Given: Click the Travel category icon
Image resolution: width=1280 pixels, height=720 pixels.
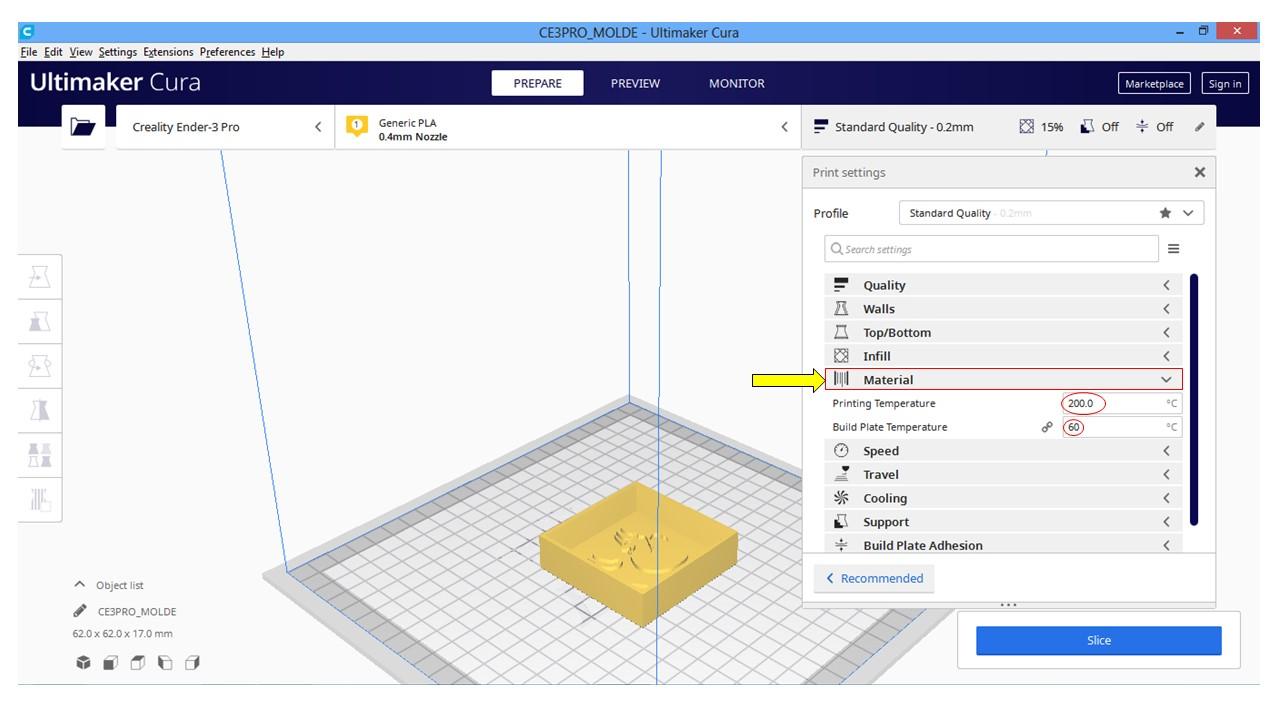Looking at the screenshot, I should coord(841,474).
